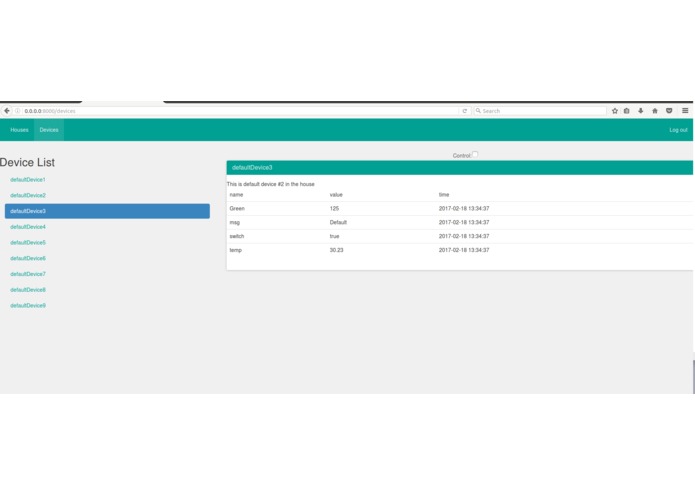Click the Pocket shield icon

[x=669, y=111]
